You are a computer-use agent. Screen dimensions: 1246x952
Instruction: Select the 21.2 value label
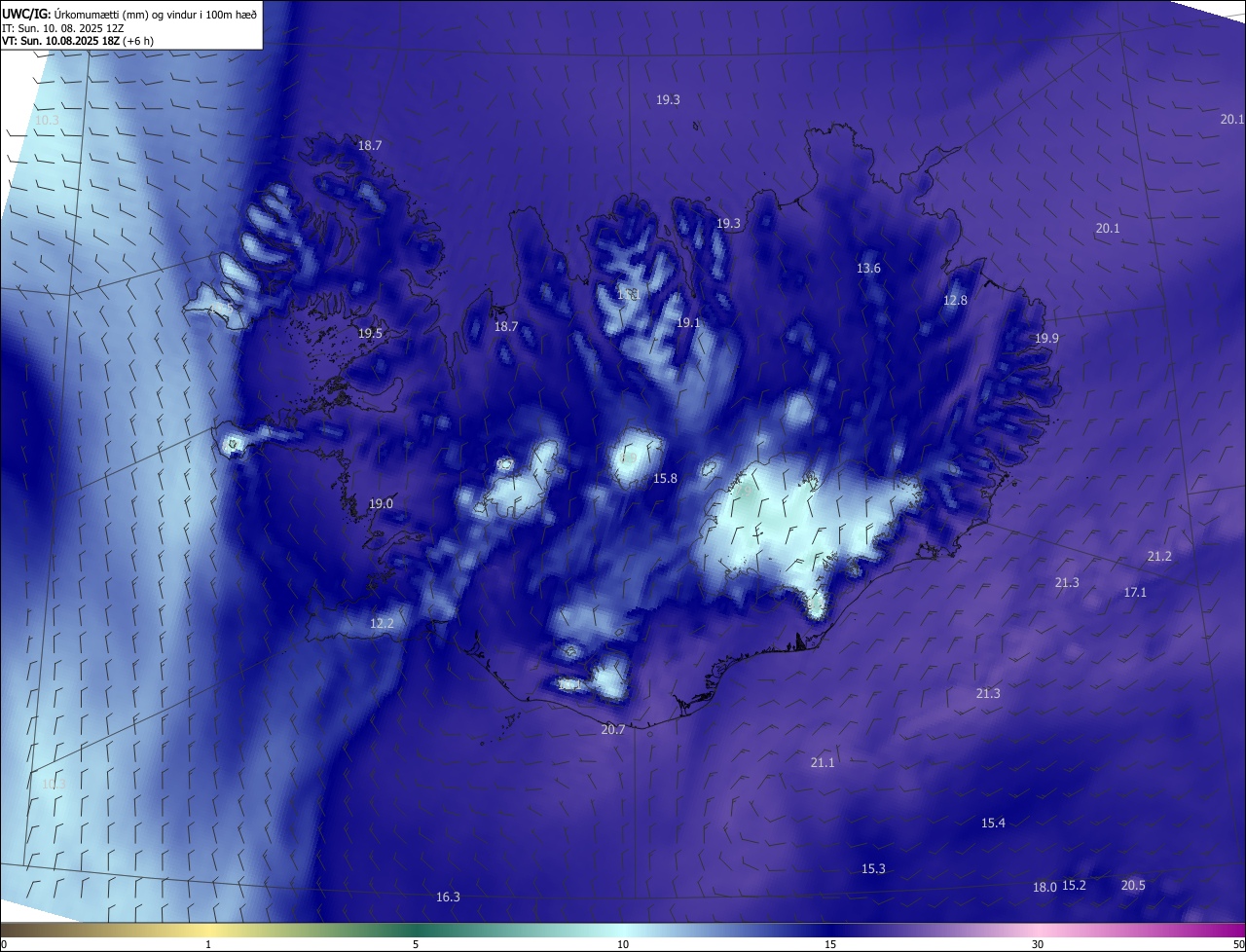[1159, 557]
